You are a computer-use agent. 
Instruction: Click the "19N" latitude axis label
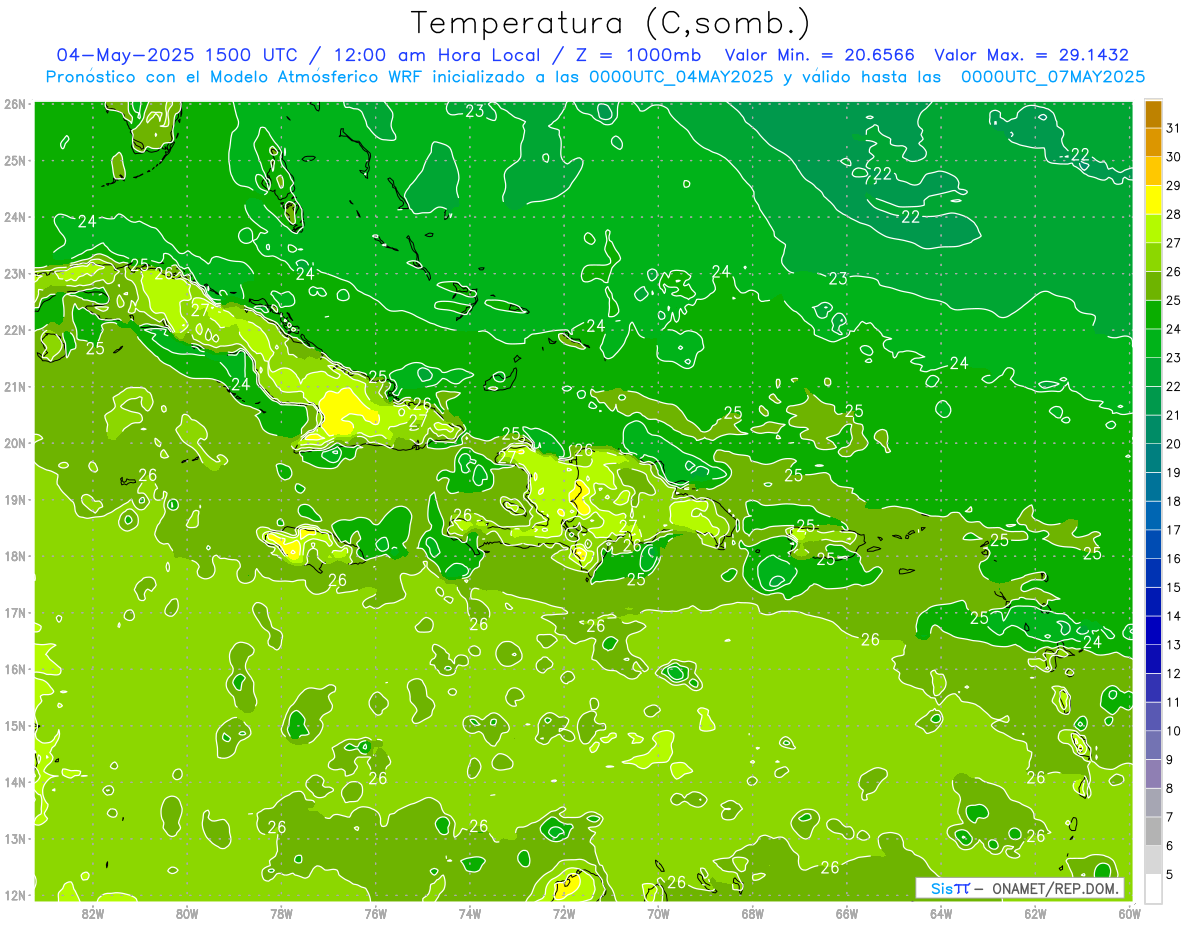pos(15,499)
